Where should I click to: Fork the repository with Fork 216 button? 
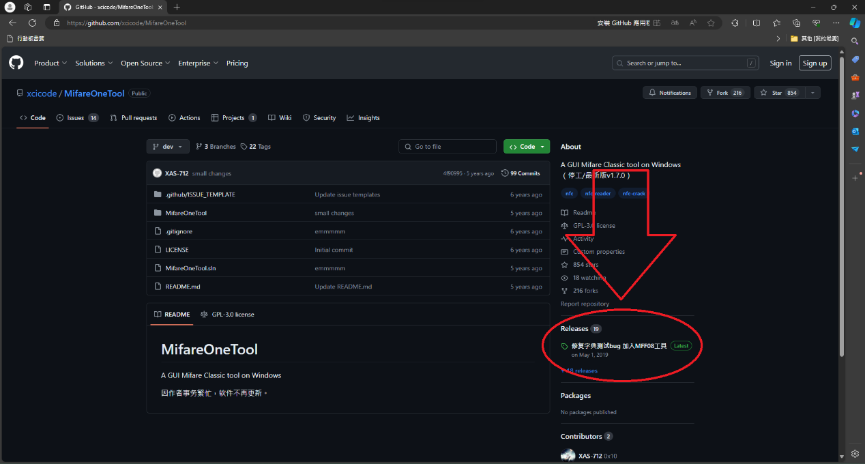(725, 93)
